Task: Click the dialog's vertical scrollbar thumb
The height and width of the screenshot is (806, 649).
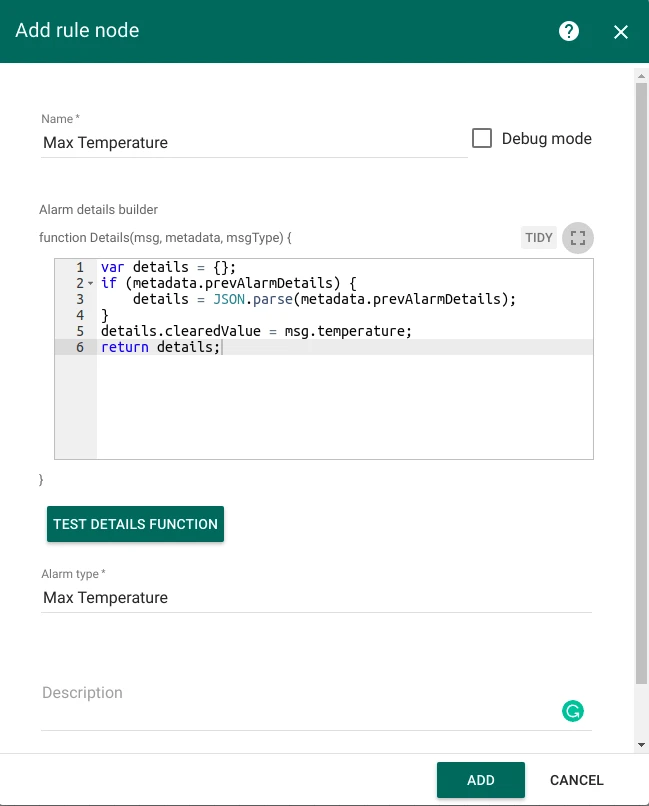Action: point(641,383)
